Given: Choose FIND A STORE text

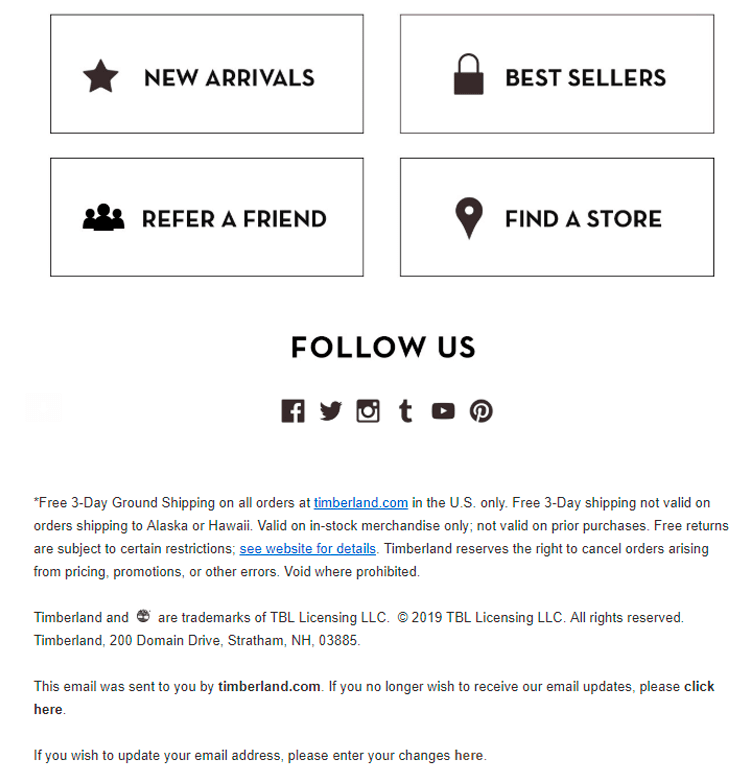Looking at the screenshot, I should tap(583, 219).
